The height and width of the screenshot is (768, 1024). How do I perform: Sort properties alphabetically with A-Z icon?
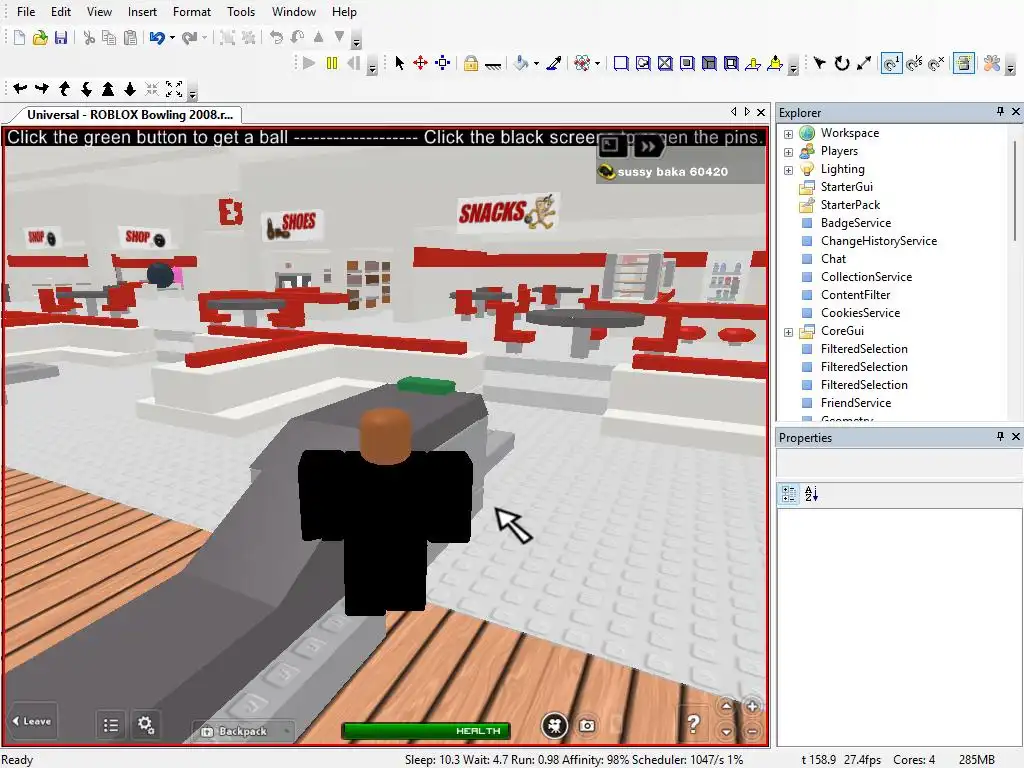coord(811,494)
